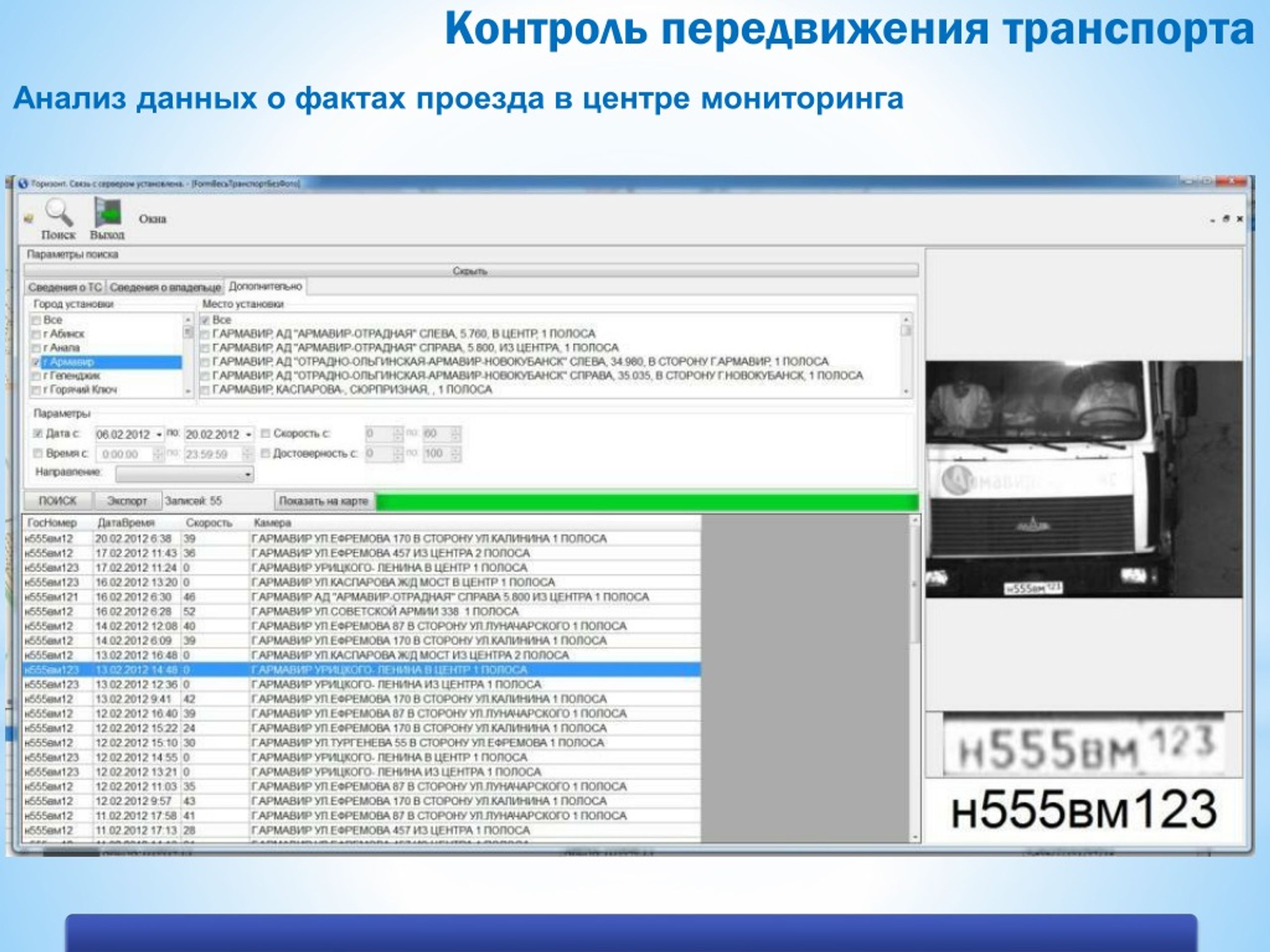
Task: Close the inner child window
Action: point(1240,219)
